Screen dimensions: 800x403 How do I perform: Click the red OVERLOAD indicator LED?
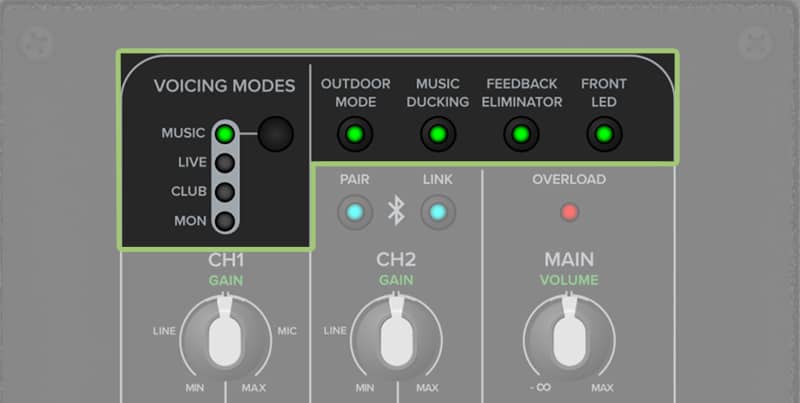click(x=569, y=212)
